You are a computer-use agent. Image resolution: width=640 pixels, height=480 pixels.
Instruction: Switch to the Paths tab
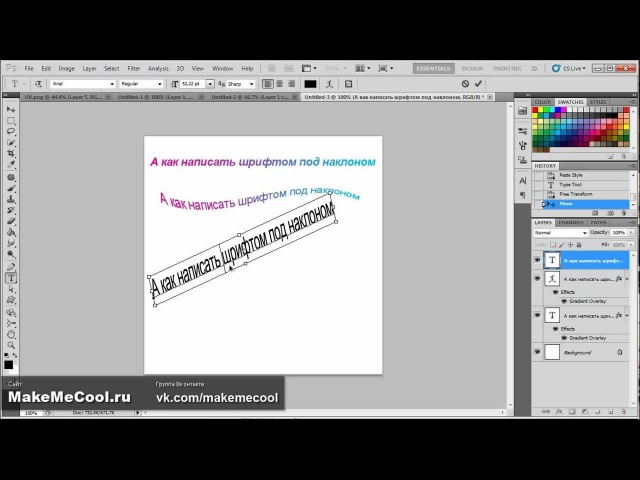tap(598, 222)
